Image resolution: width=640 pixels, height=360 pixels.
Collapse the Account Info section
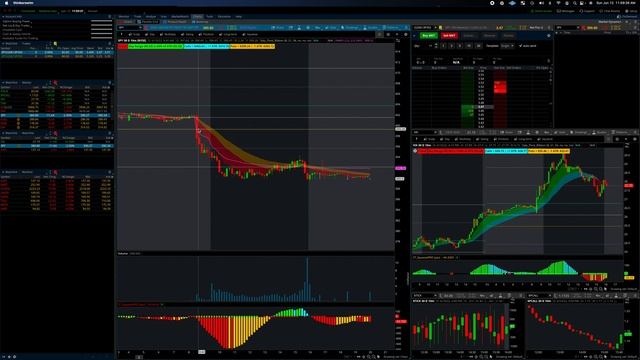click(x=3, y=17)
